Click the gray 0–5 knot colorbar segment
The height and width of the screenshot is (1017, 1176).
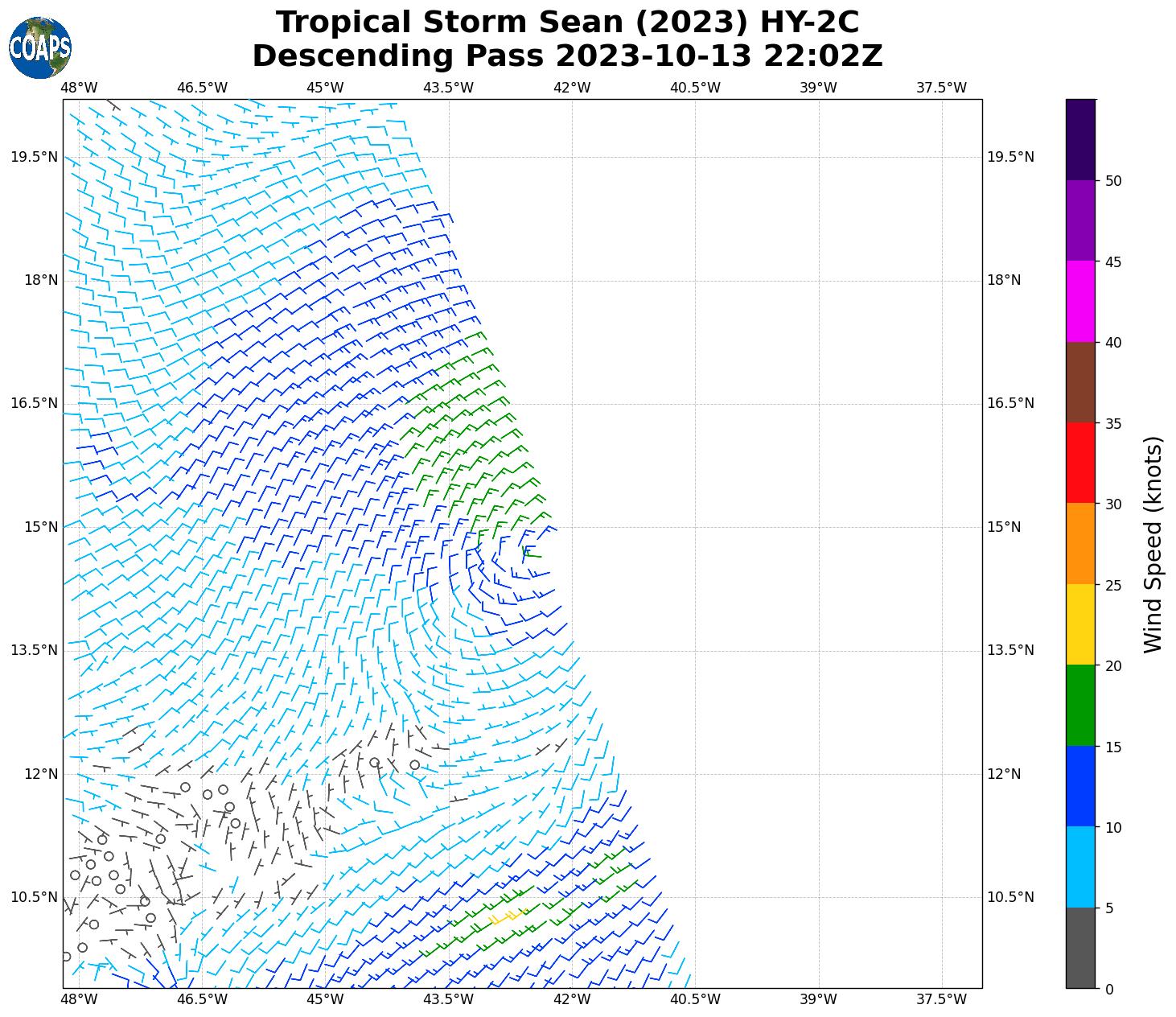click(1079, 947)
